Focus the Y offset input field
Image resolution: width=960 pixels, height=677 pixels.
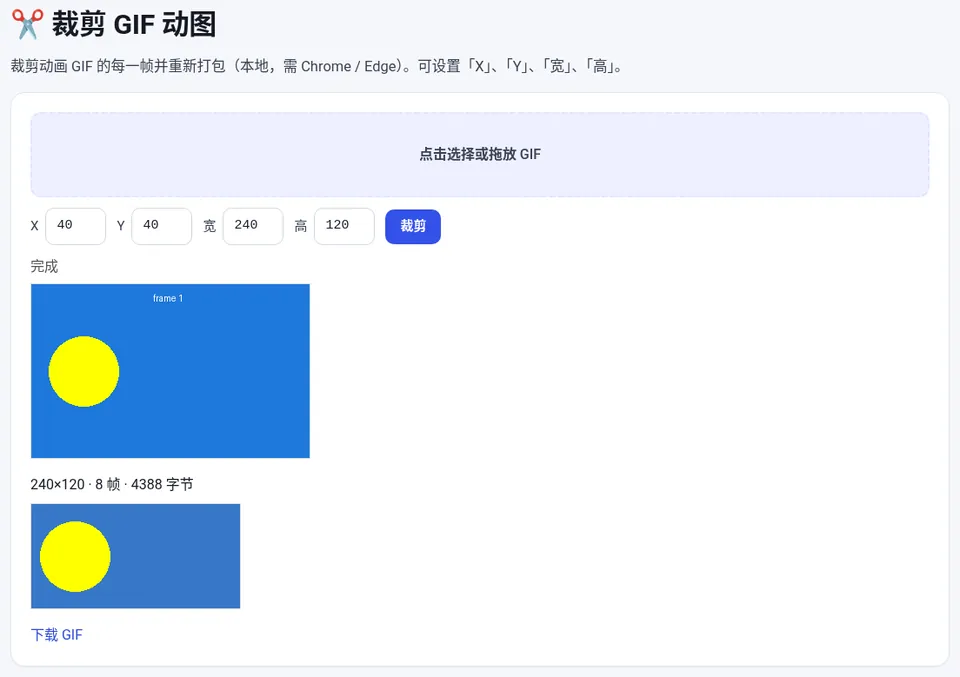[162, 226]
